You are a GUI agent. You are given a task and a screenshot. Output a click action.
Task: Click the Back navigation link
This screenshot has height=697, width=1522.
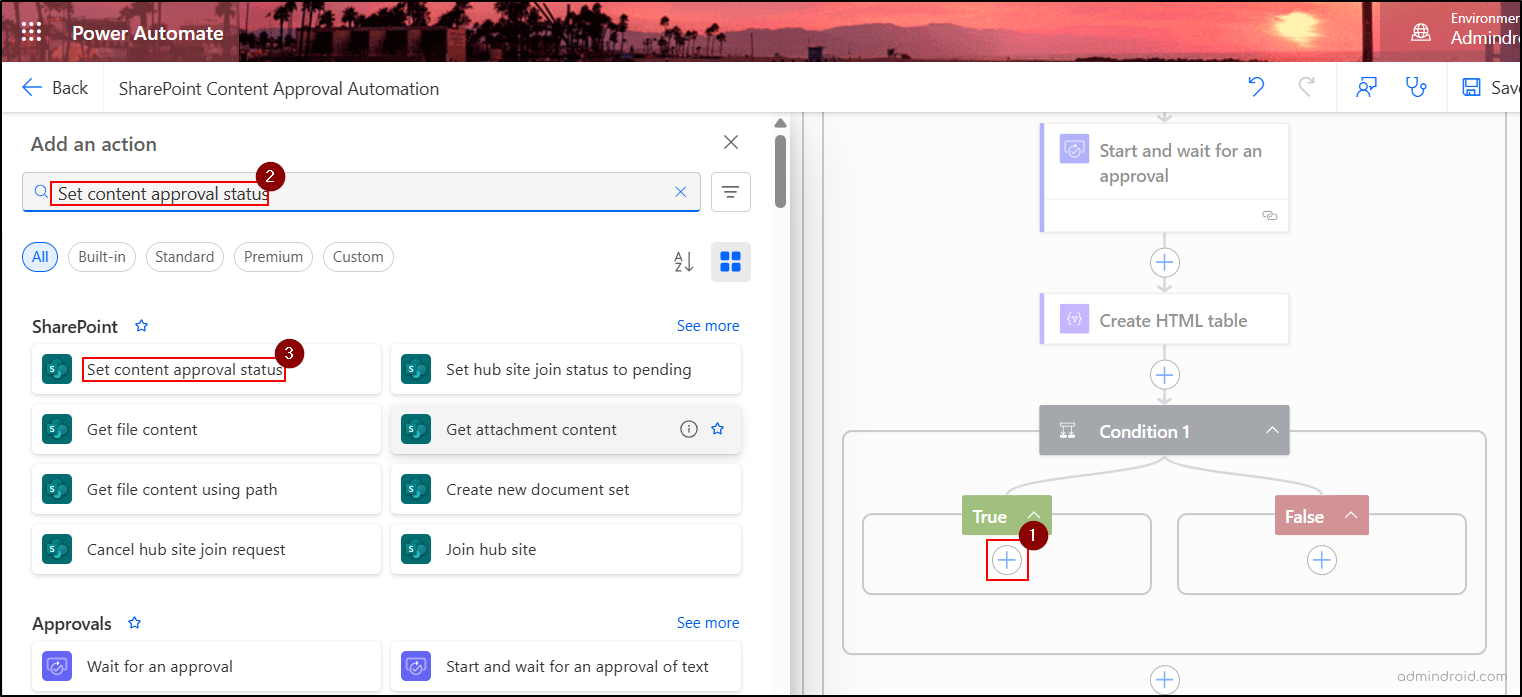55,87
